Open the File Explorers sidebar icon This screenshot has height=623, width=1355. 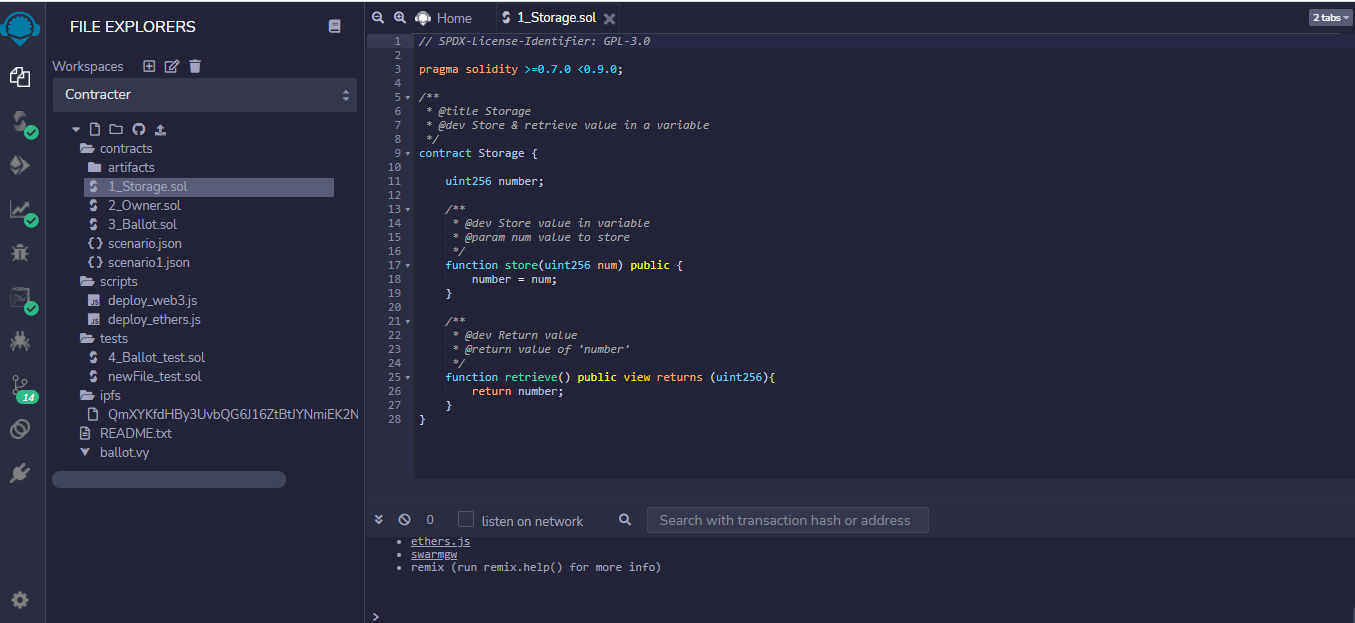19,76
